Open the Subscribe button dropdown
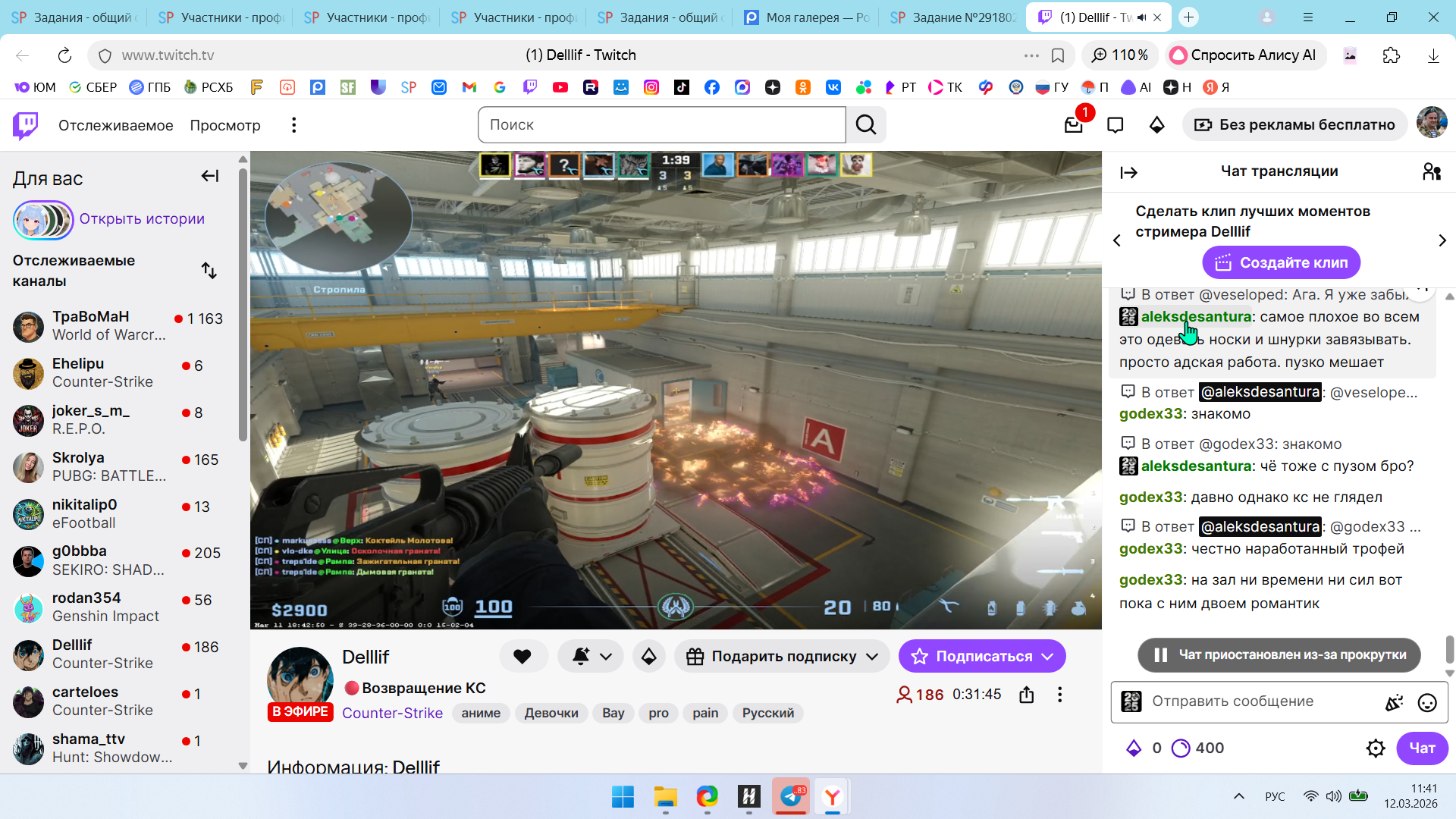 click(1048, 657)
